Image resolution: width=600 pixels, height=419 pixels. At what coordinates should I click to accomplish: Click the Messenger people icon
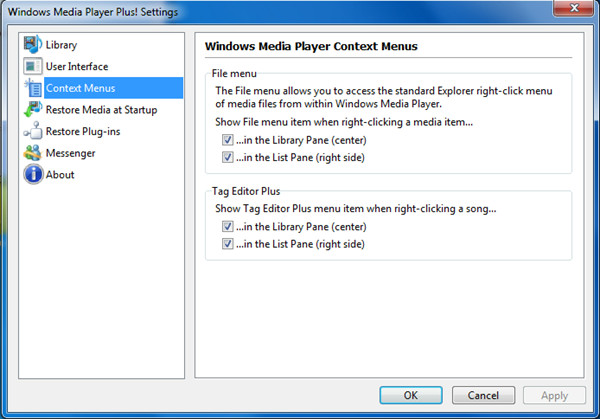point(33,153)
